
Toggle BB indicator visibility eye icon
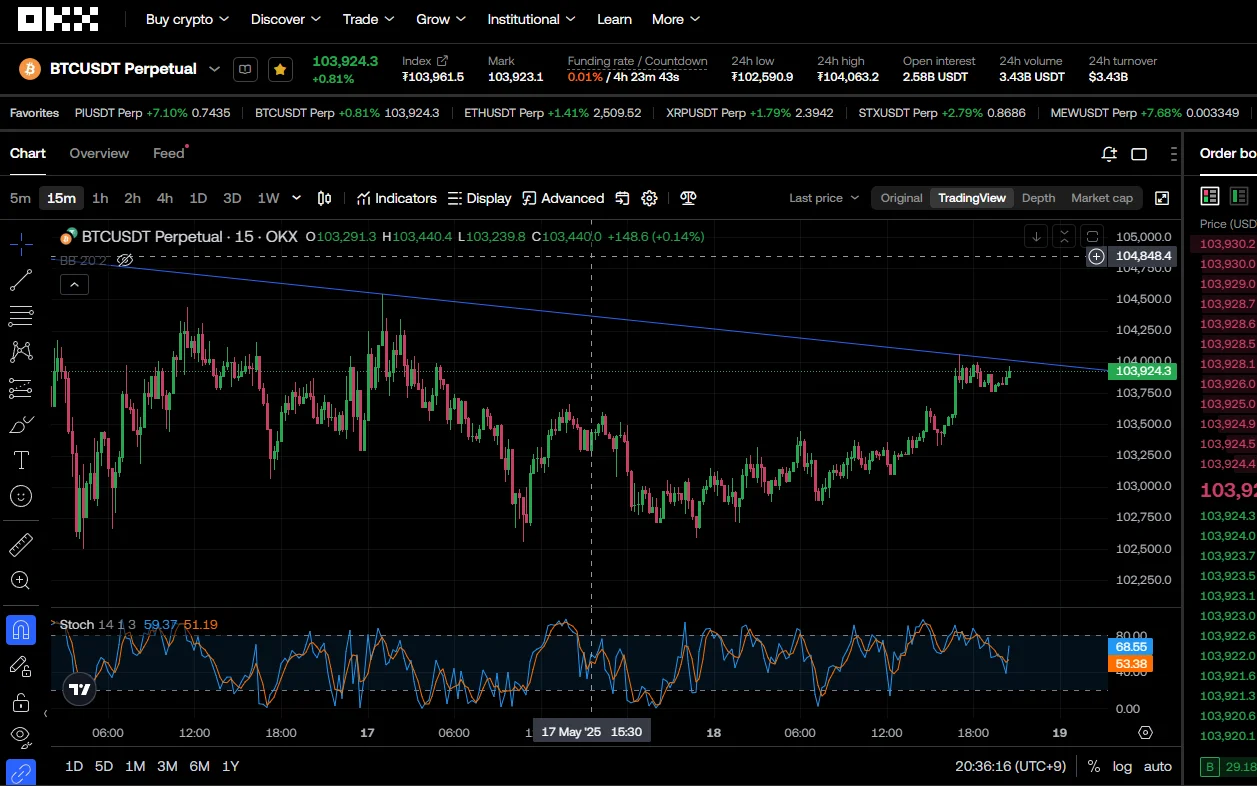[125, 260]
